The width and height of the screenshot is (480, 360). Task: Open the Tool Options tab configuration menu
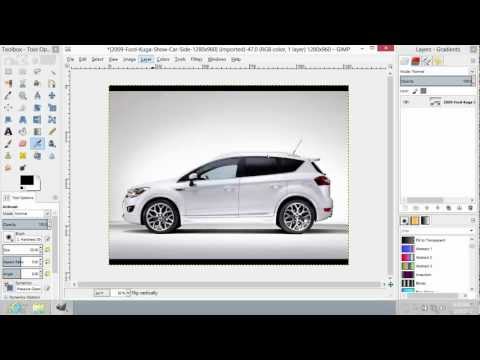[x=55, y=198]
